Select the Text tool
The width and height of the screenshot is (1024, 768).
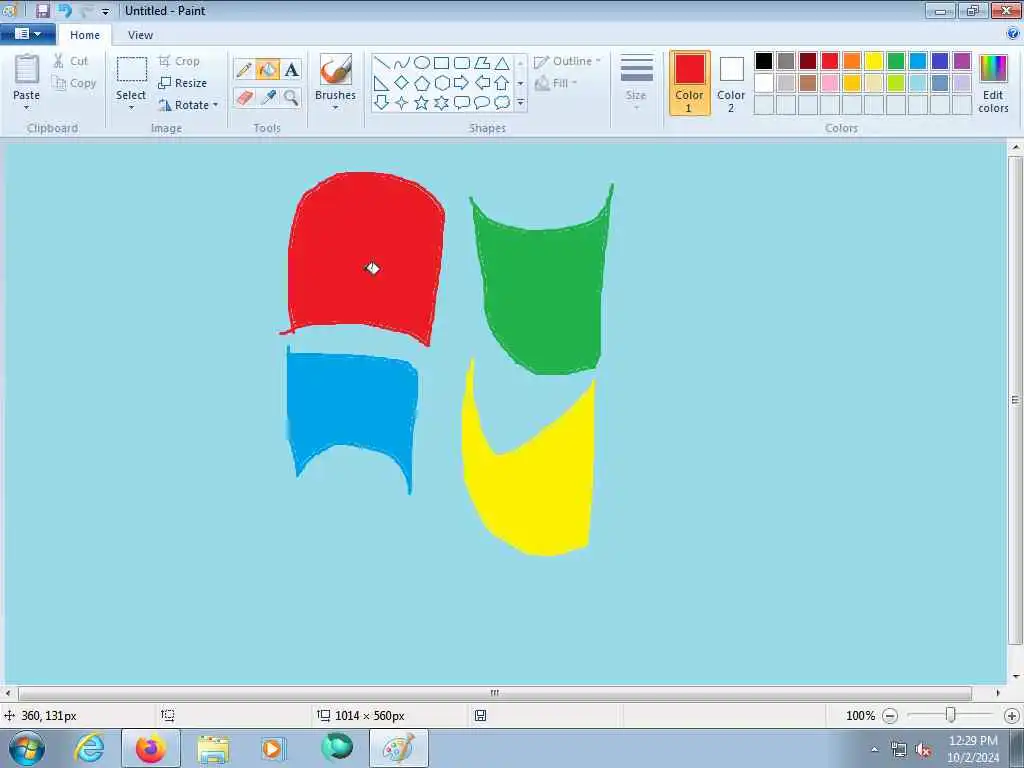(x=292, y=69)
